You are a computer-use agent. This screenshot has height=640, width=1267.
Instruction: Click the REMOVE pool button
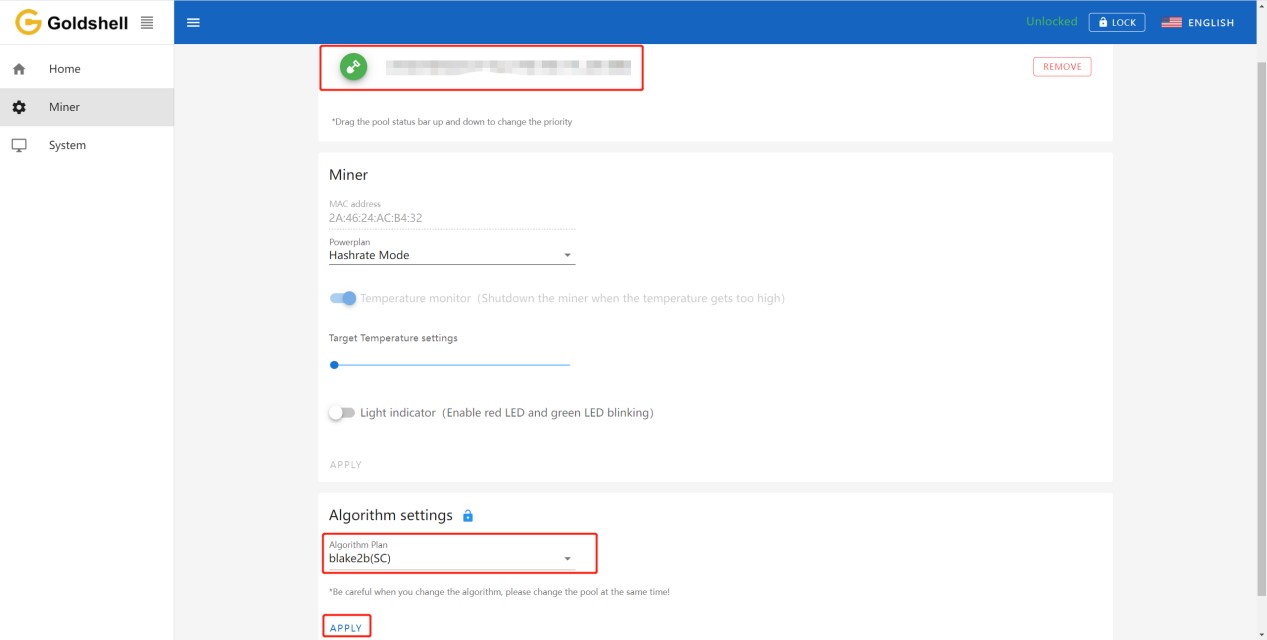coord(1062,67)
